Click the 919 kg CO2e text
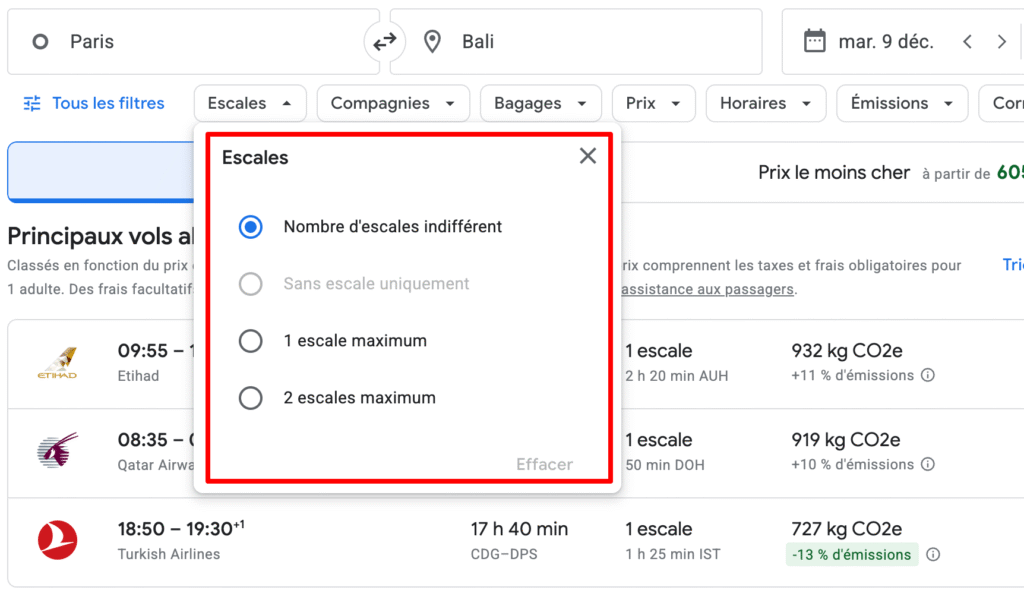Image resolution: width=1024 pixels, height=606 pixels. (846, 440)
